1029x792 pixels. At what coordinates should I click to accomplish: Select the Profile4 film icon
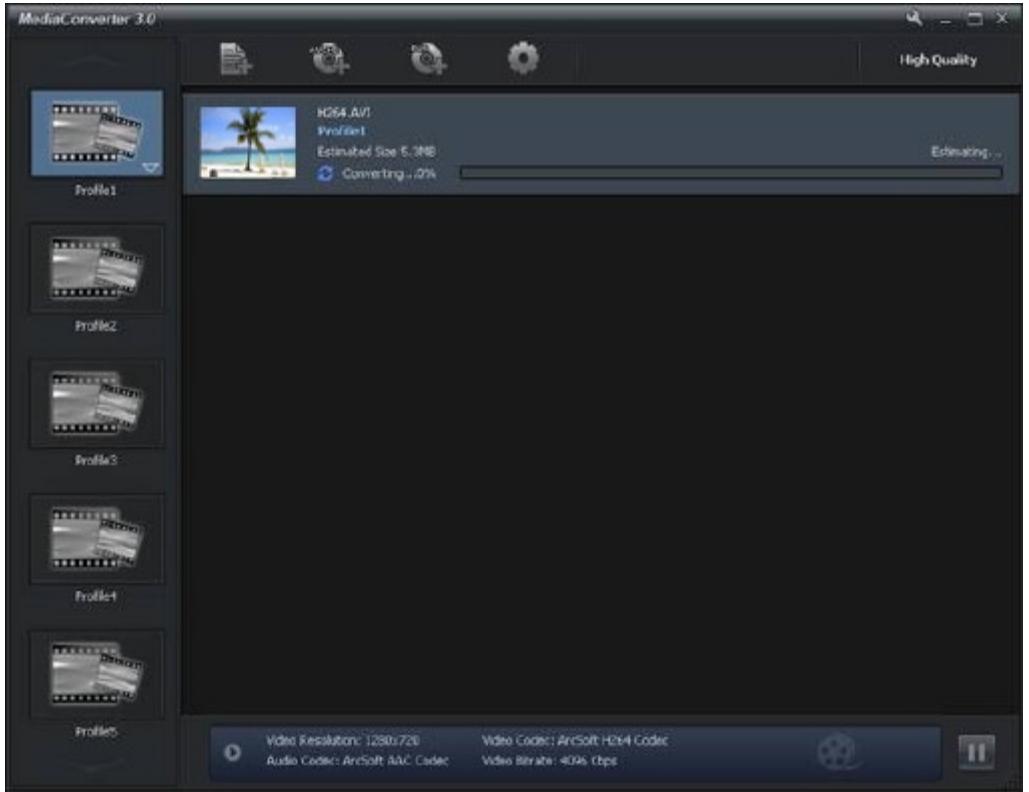coord(96,539)
